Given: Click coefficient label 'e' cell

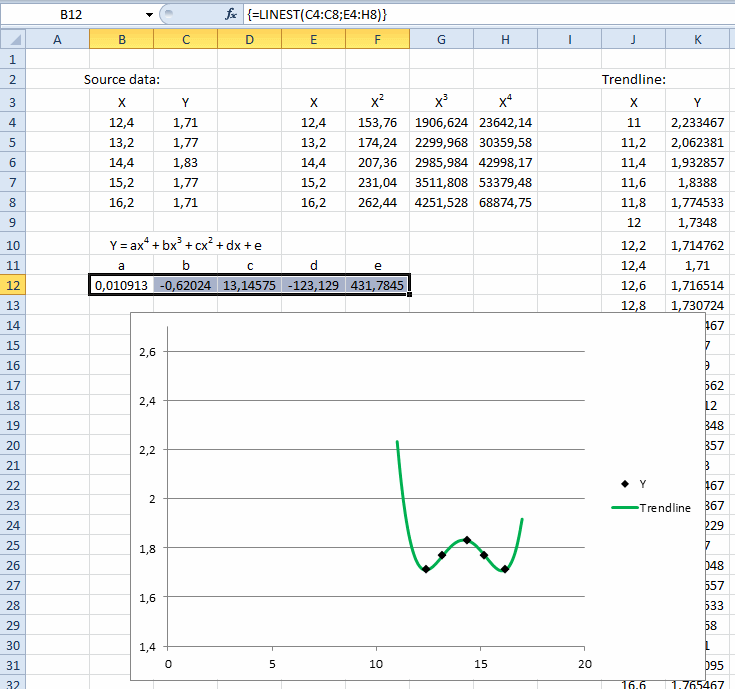Looking at the screenshot, I should tap(377, 266).
